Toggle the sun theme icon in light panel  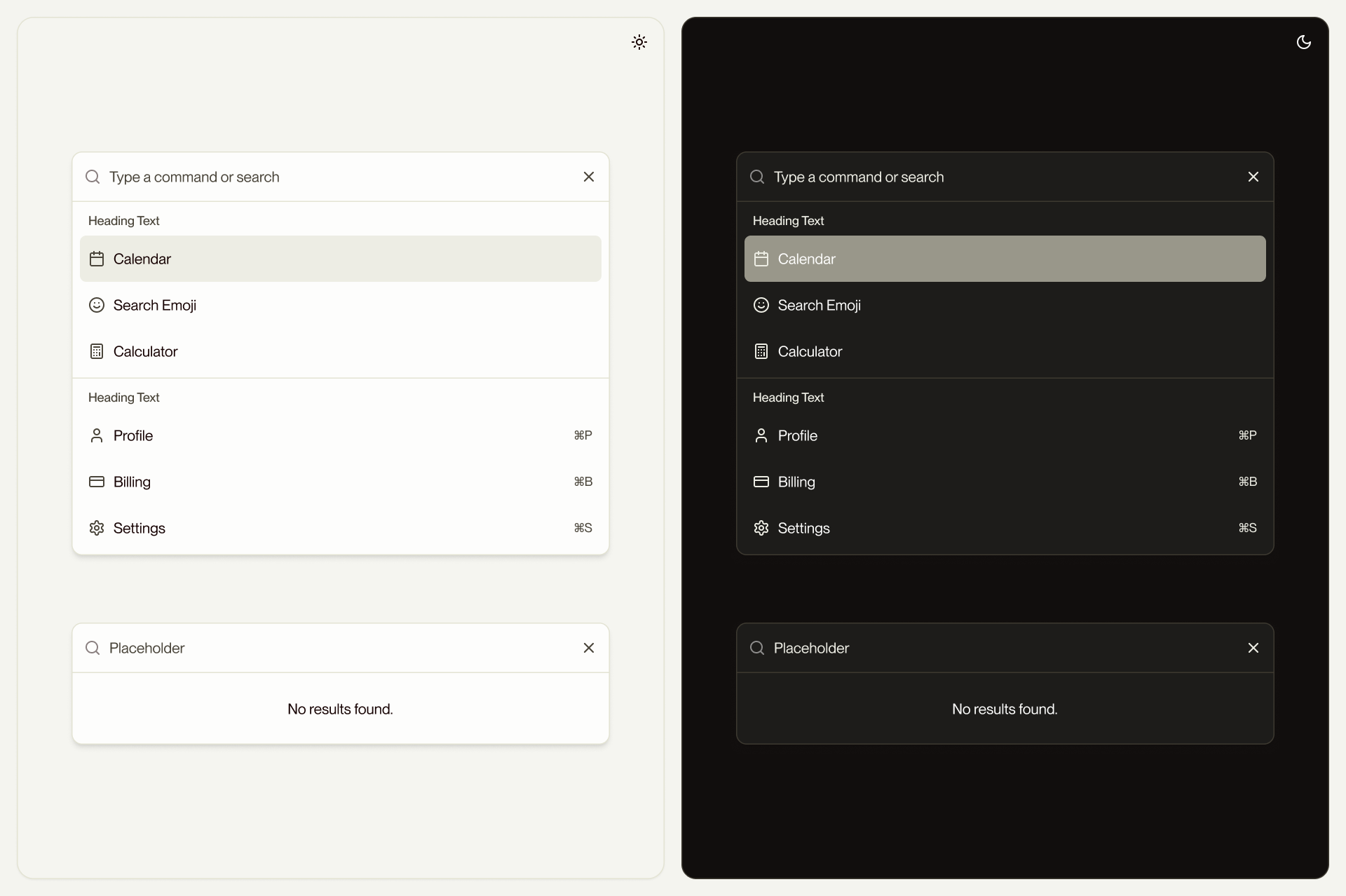tap(639, 42)
